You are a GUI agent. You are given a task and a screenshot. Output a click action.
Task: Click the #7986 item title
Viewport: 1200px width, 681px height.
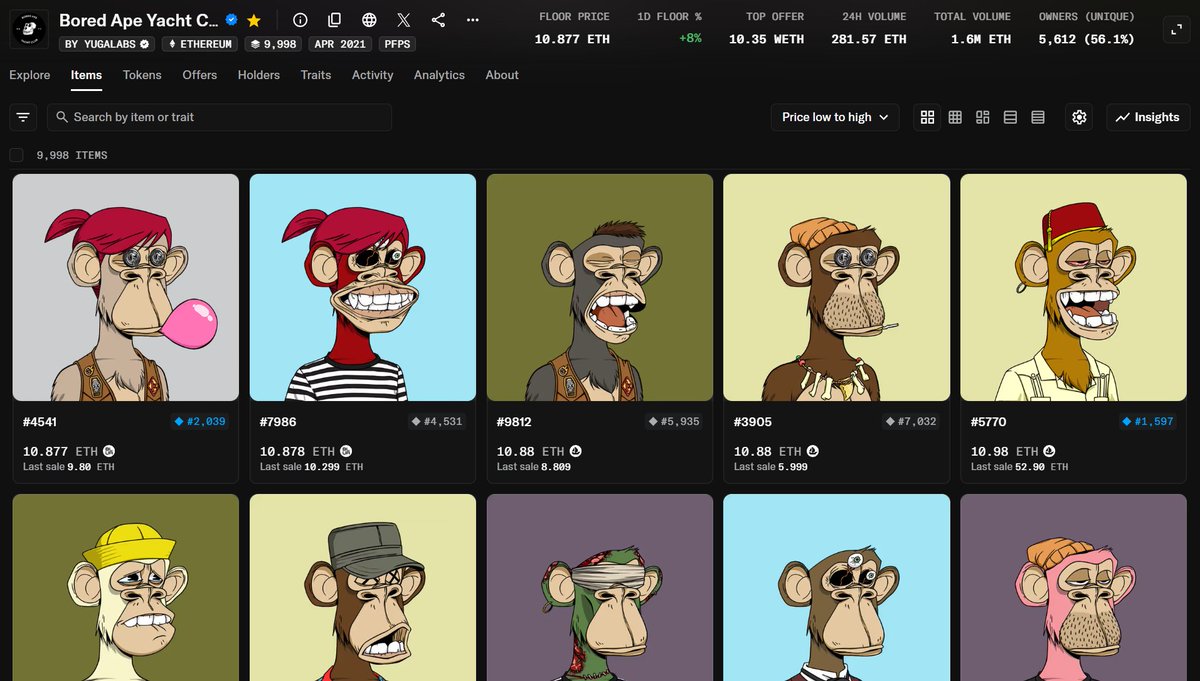click(x=278, y=422)
